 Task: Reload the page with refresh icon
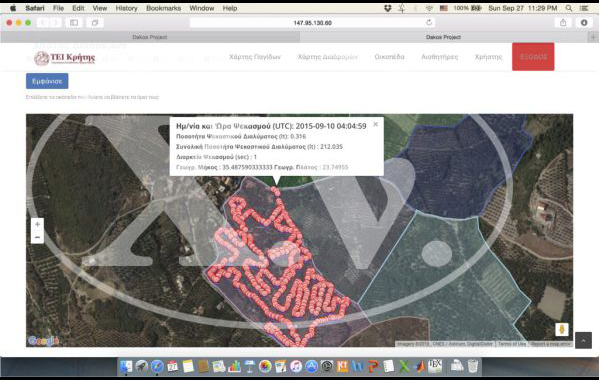pyautogui.click(x=429, y=23)
